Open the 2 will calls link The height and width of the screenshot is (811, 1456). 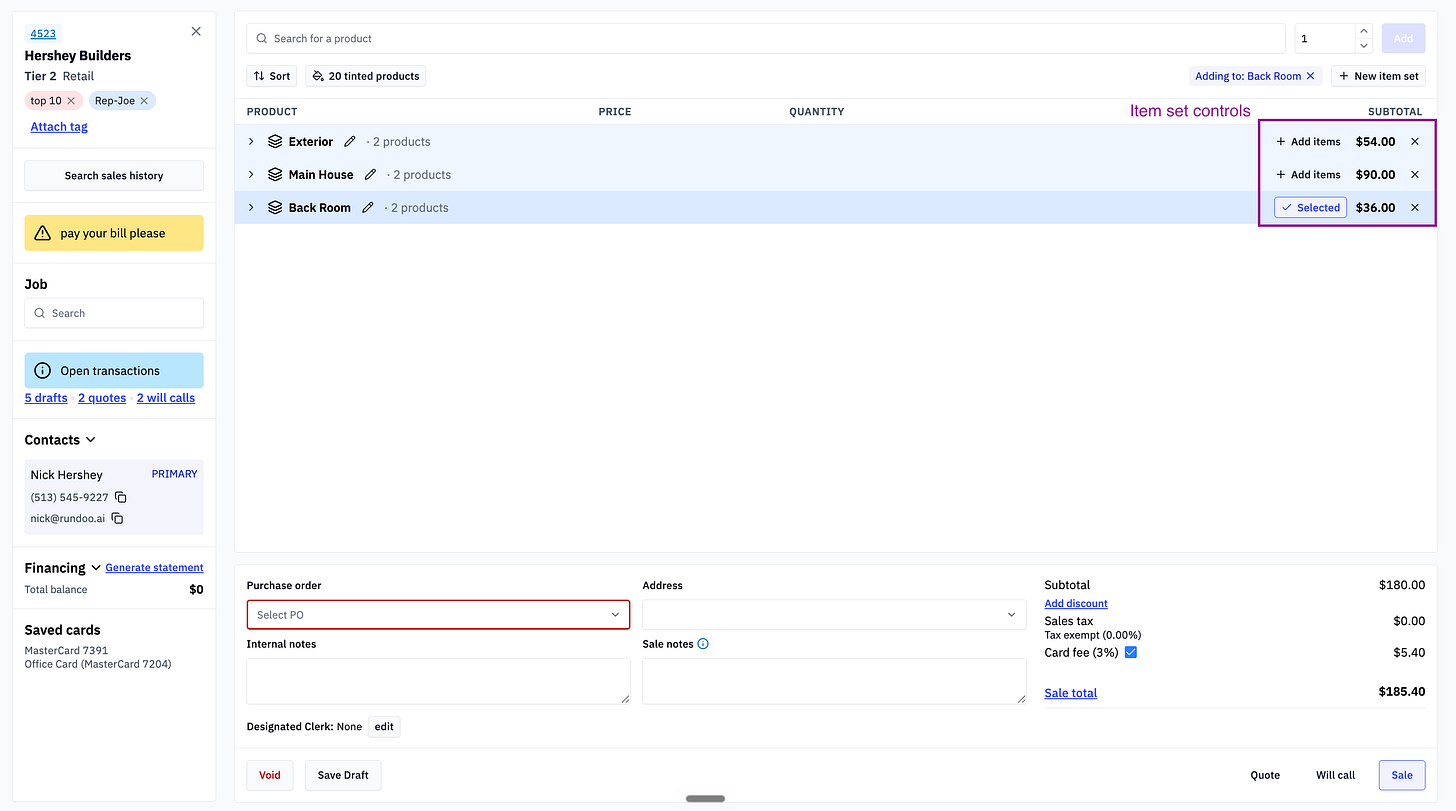pyautogui.click(x=166, y=398)
